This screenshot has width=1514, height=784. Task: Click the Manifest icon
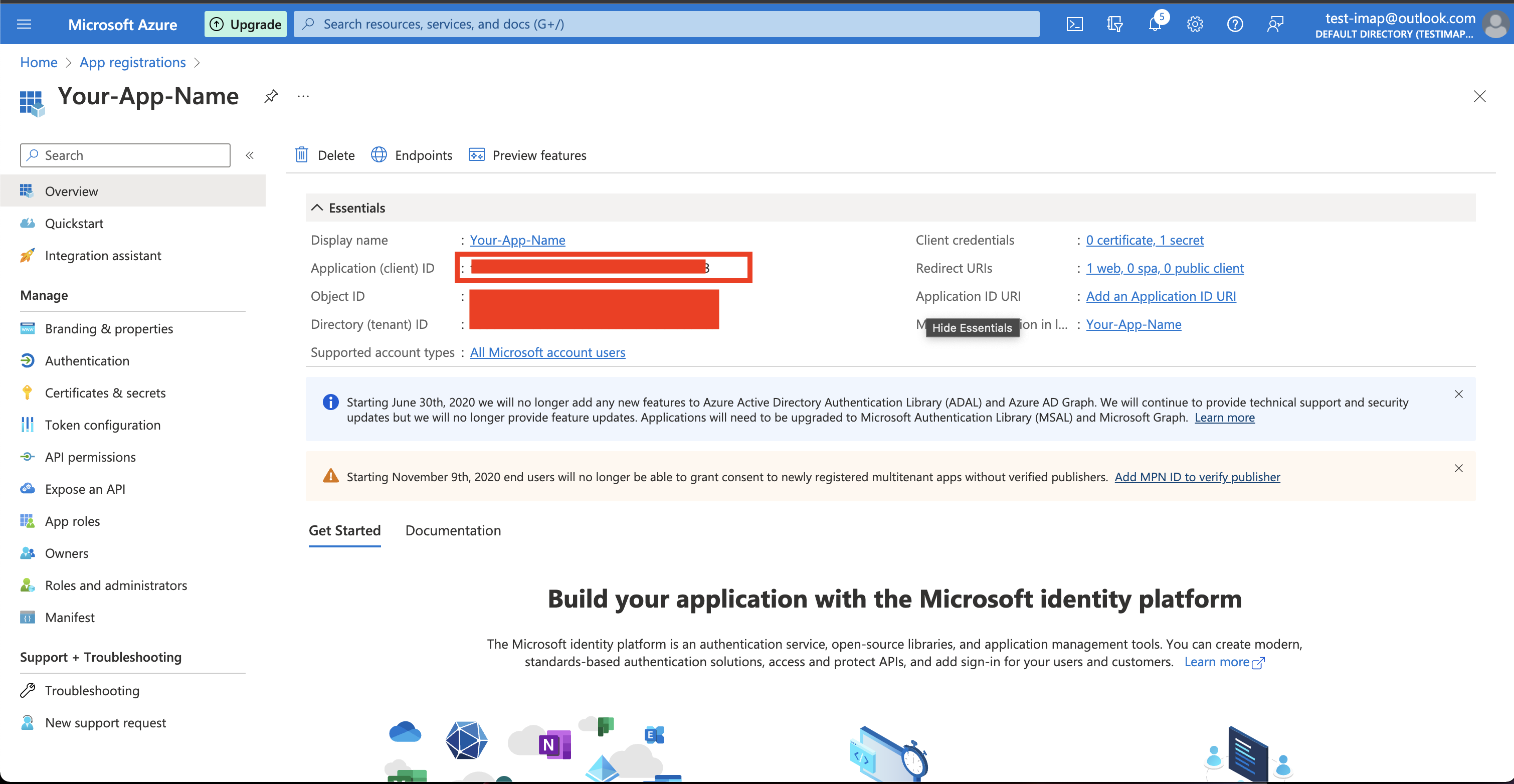(x=27, y=617)
